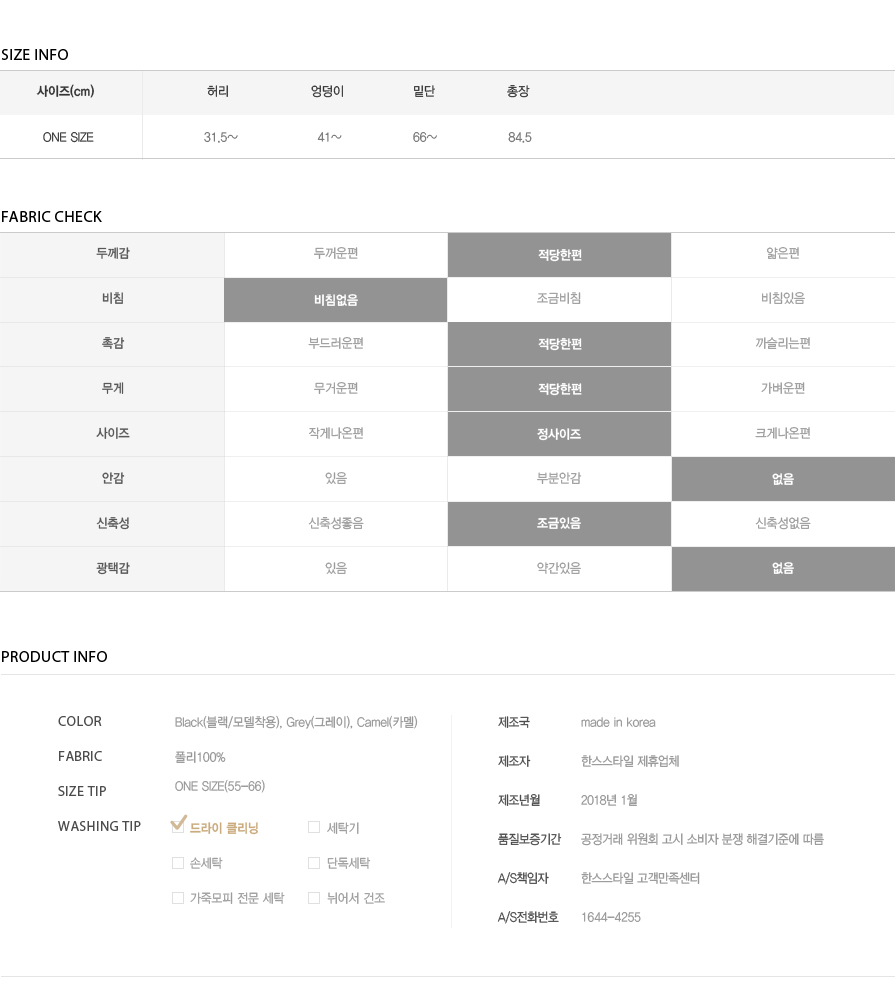Select the 작게나온편 size cell
895x983 pixels.
[336, 433]
